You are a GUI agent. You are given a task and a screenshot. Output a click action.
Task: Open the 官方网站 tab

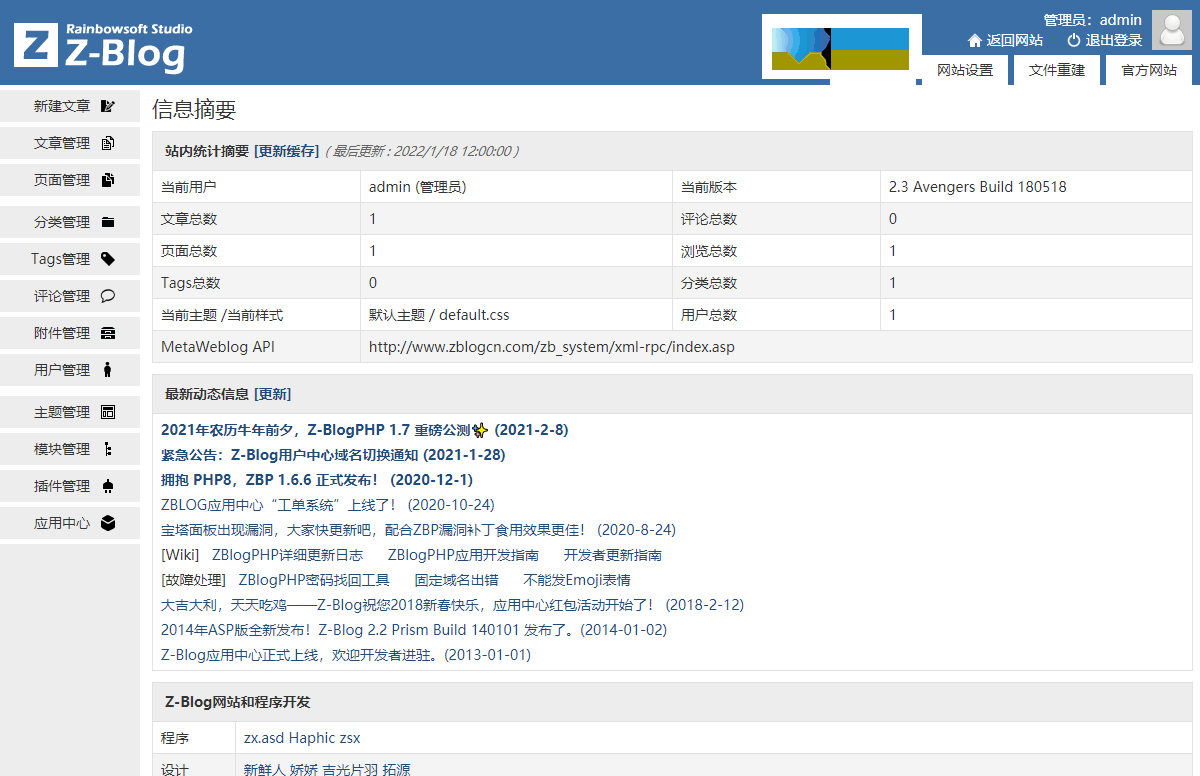click(1149, 70)
